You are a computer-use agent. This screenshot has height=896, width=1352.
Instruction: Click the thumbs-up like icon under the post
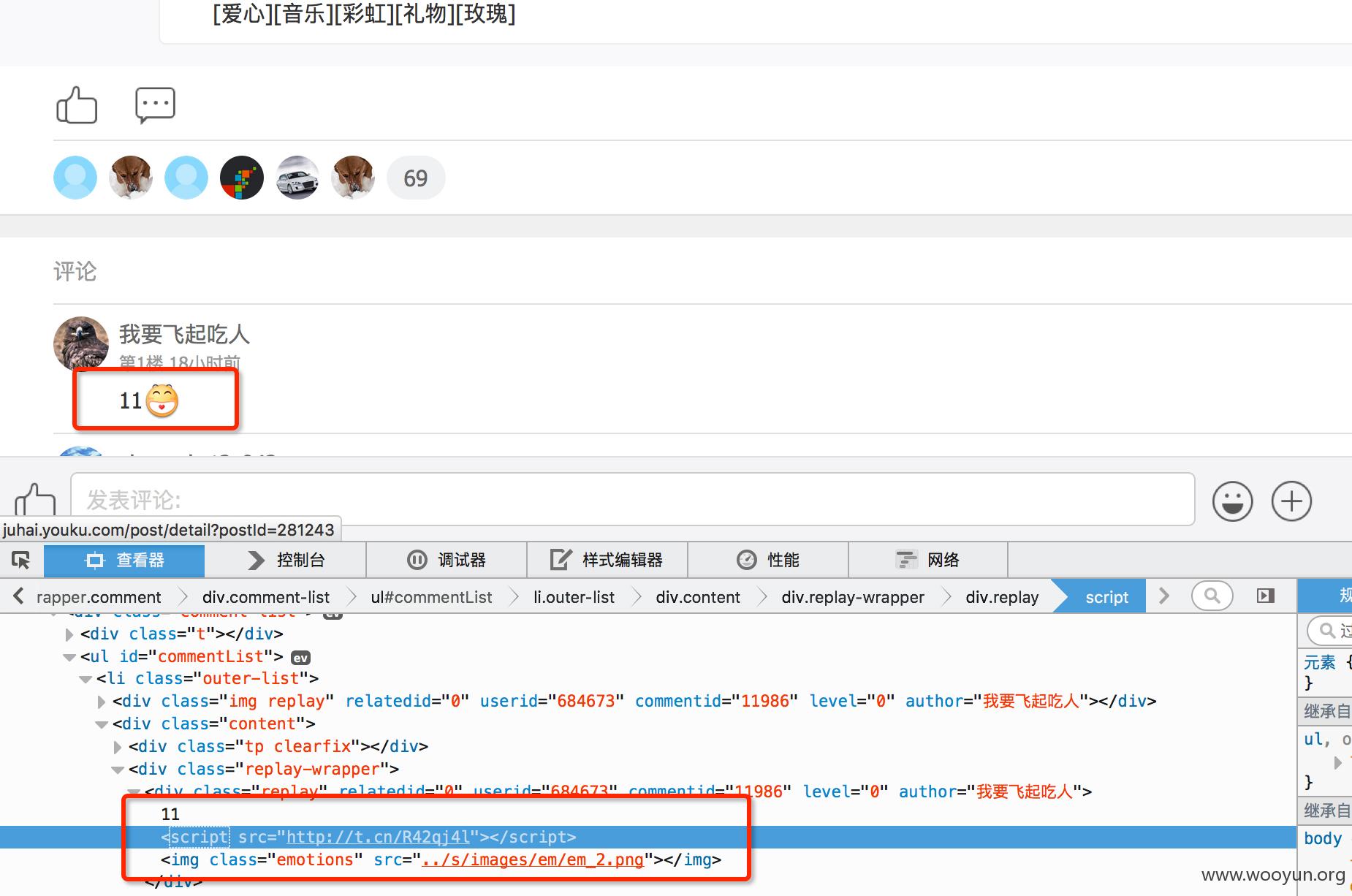[77, 105]
